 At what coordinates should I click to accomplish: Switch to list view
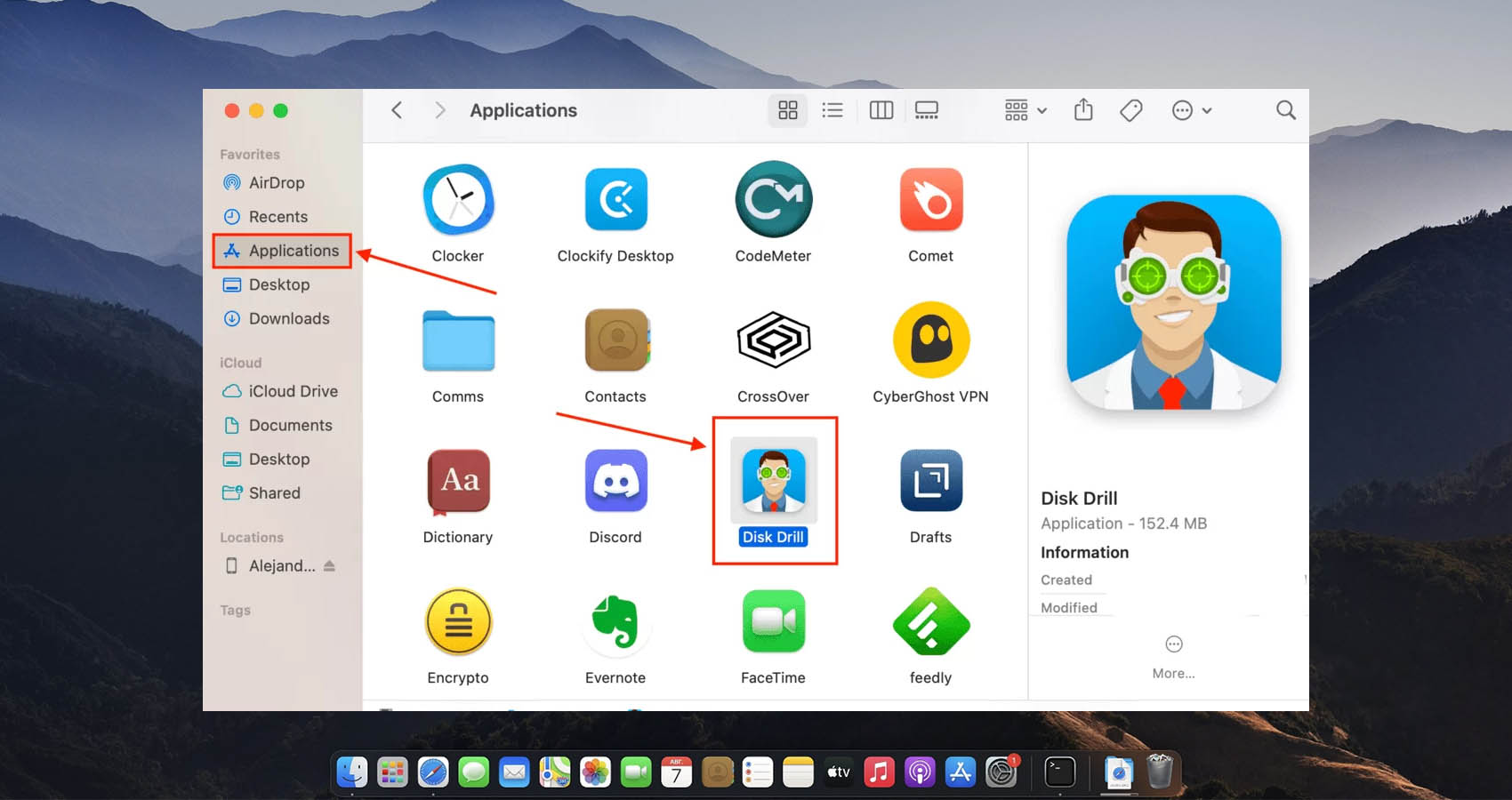click(832, 110)
